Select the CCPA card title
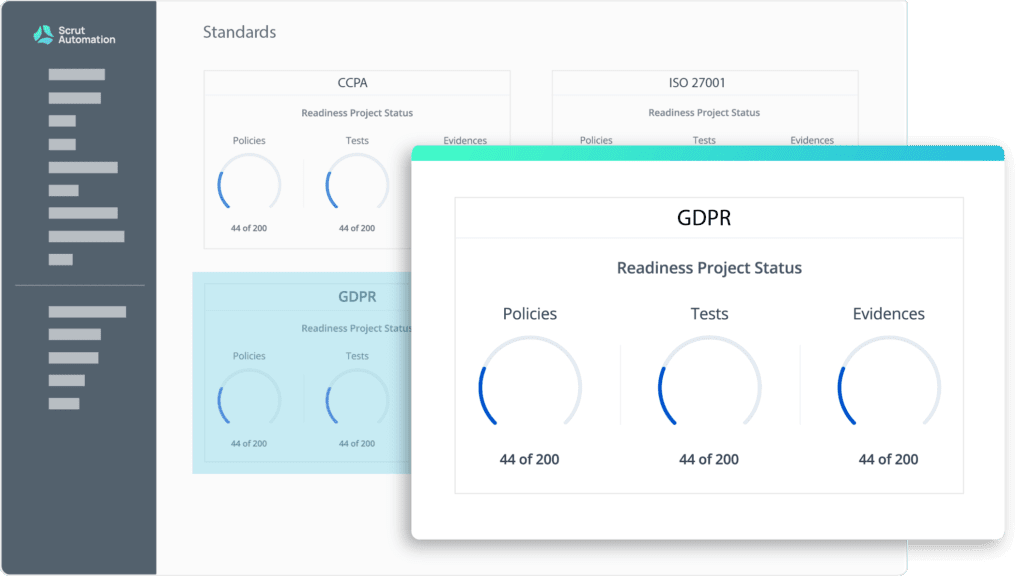 353,83
